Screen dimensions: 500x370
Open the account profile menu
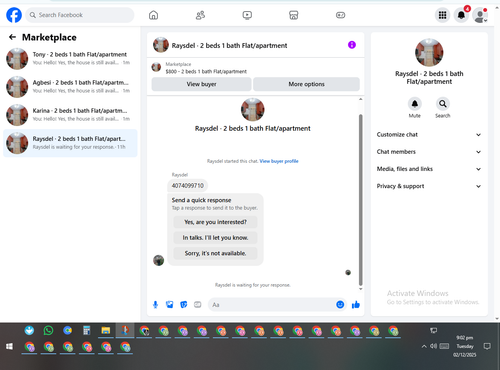point(480,15)
